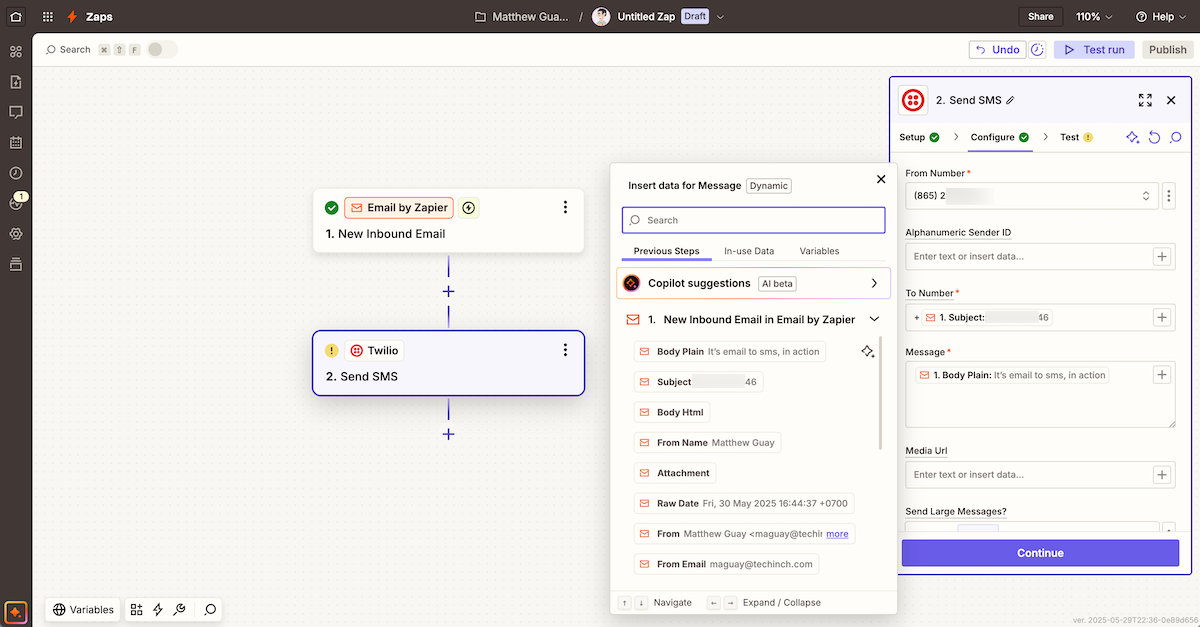1200x627 pixels.
Task: Click the Copilot button in bottom-left corner
Action: coord(16,610)
